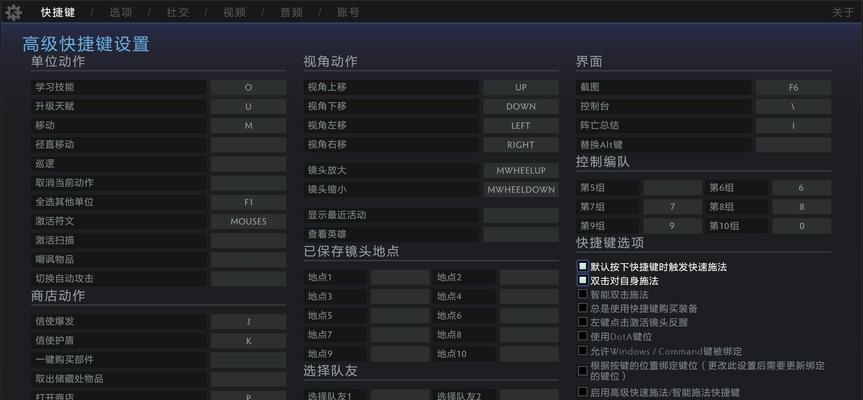Screen dimensions: 863x400
Task: Click empty key field for 地点8
Action: [x=529, y=335]
